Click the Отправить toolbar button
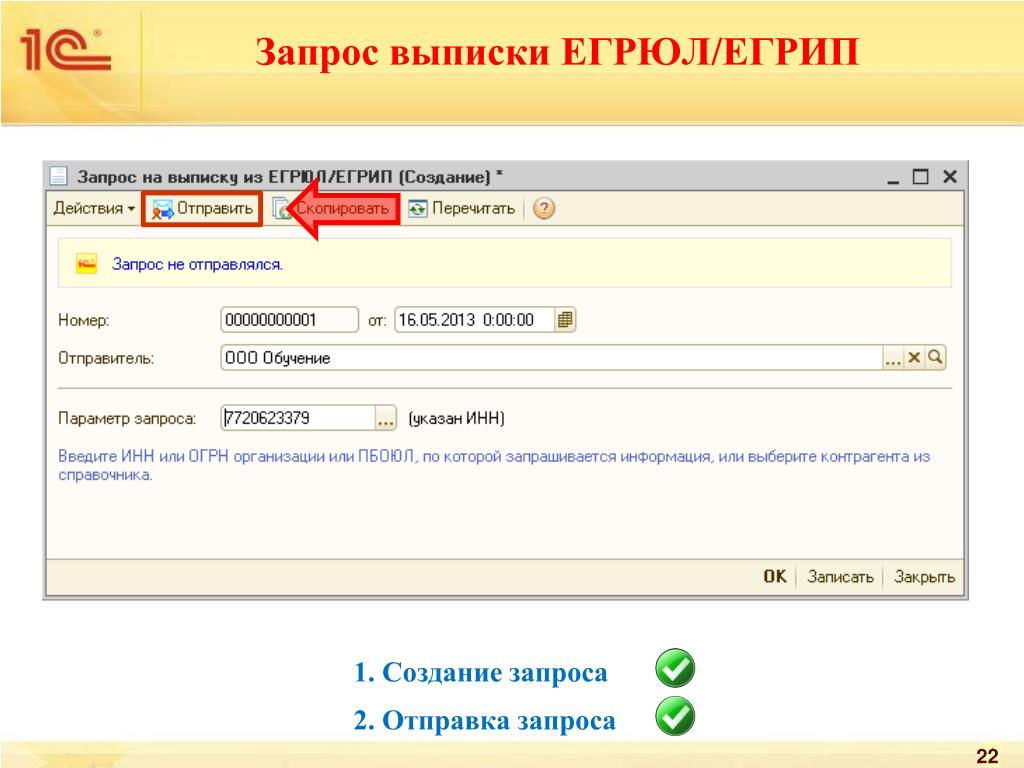Screen dimensions: 1024x768 (202, 208)
